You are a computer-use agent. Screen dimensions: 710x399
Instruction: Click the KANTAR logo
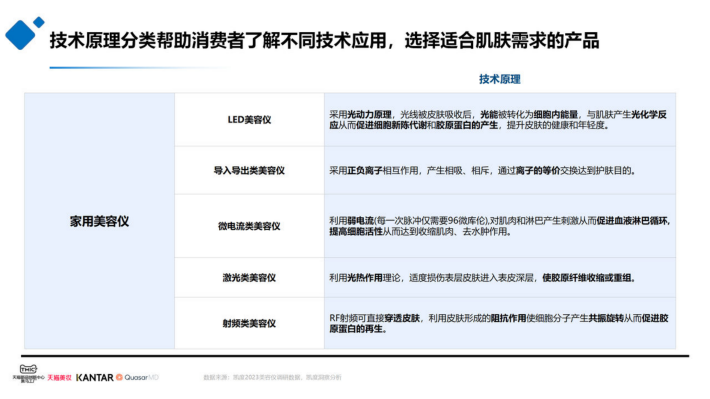pos(95,377)
